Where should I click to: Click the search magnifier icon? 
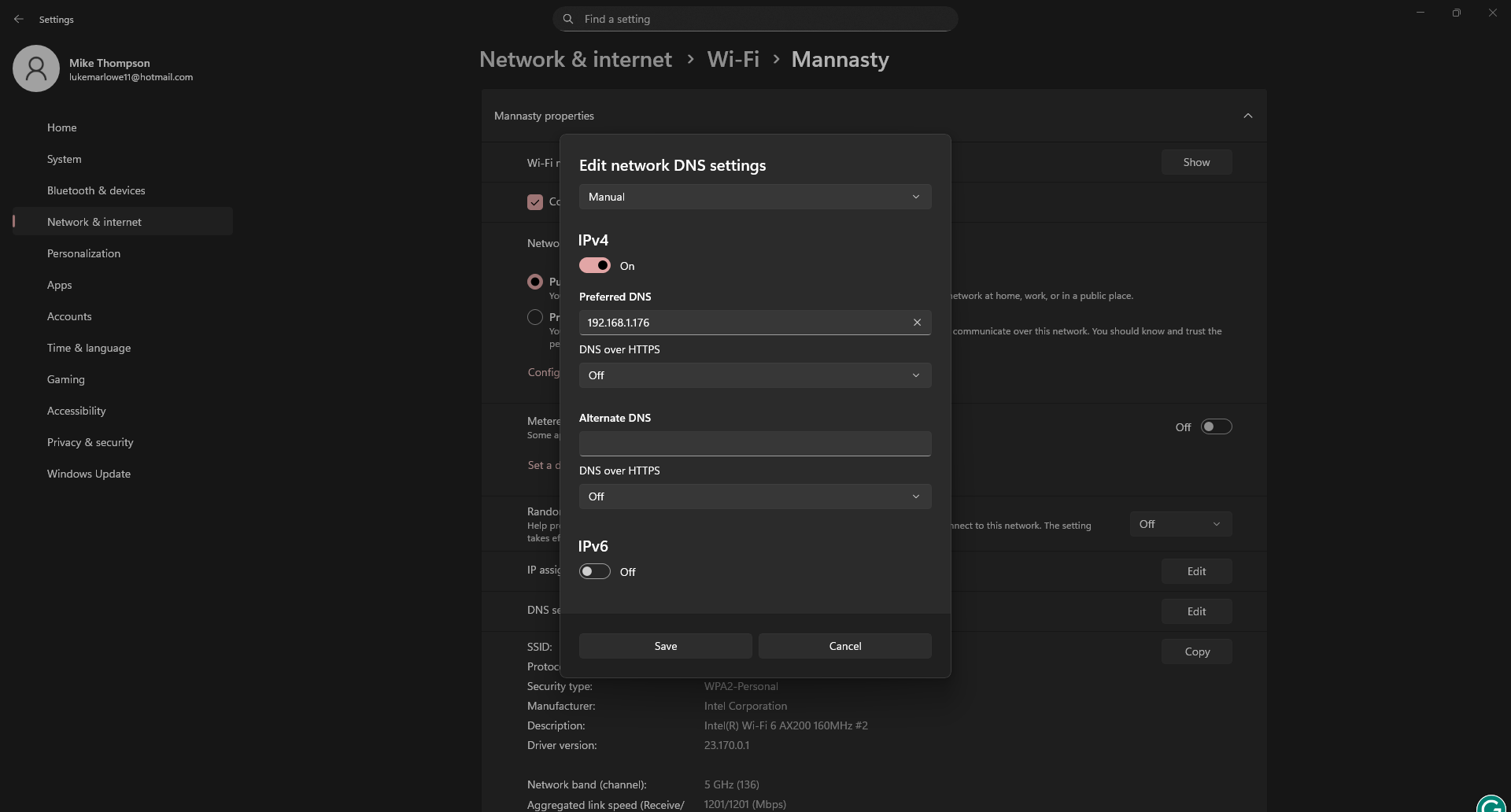click(568, 19)
